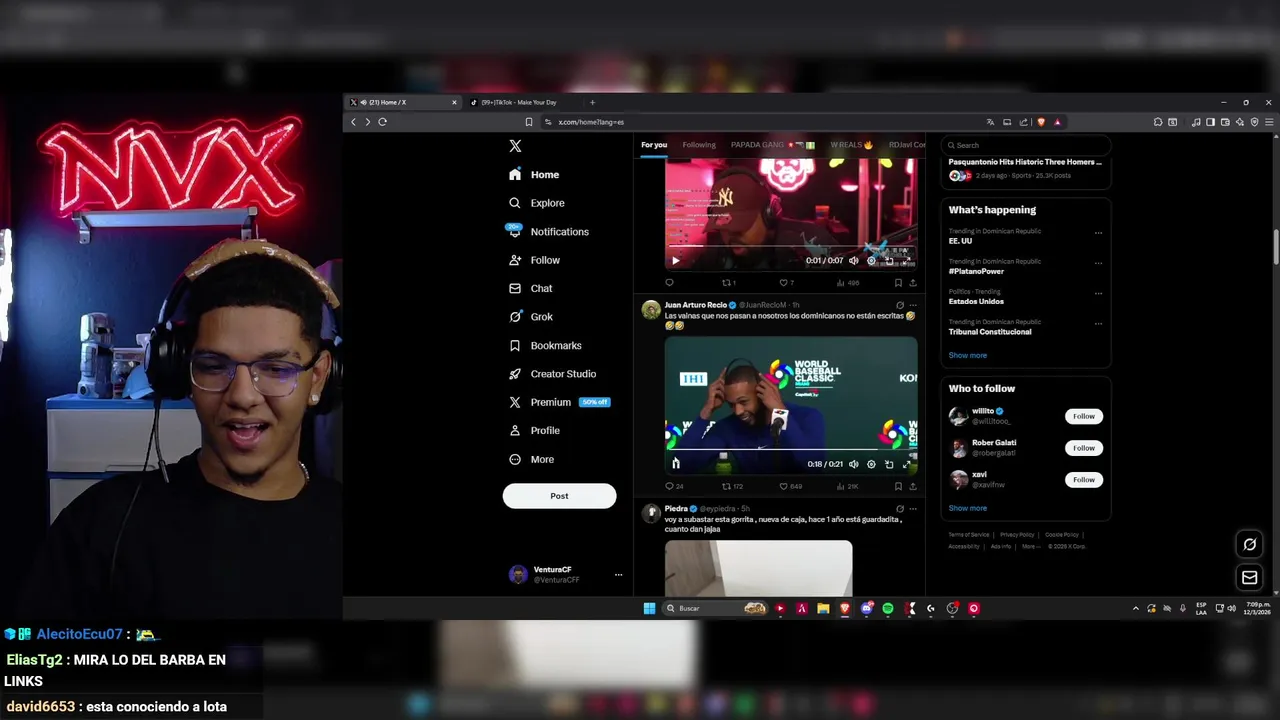This screenshot has width=1280, height=720.
Task: Open a new browser tab
Action: pos(592,102)
